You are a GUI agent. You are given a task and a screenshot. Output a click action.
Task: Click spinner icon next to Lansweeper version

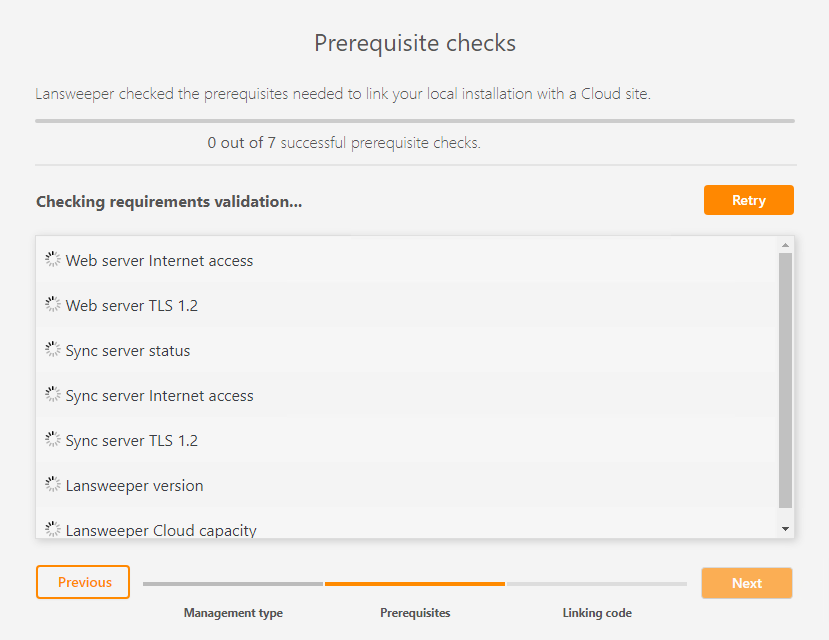coord(53,484)
